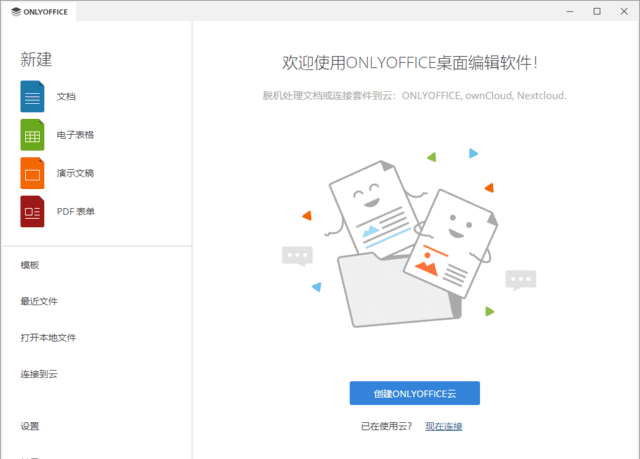Click the 创建ONLYOFFICE云 button

[x=415, y=393]
